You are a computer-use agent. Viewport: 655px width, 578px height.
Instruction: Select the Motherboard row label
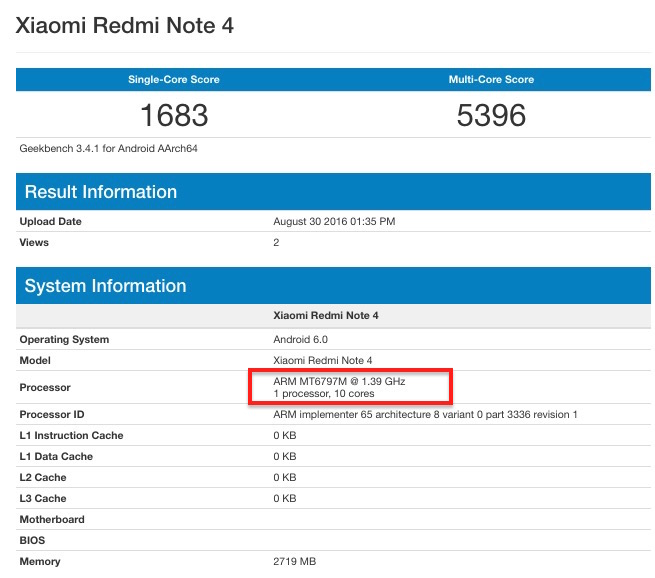click(52, 519)
